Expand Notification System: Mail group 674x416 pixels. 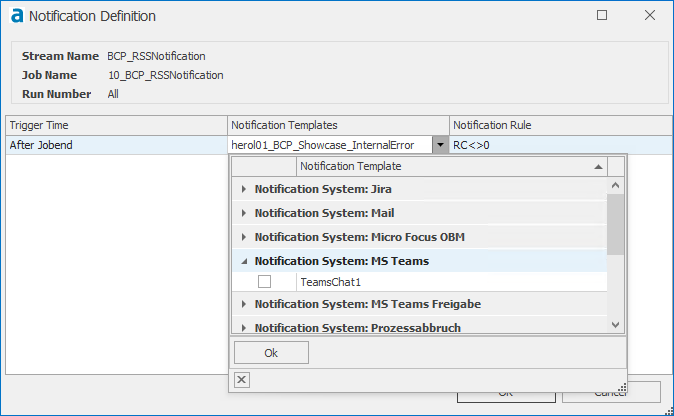[244, 213]
